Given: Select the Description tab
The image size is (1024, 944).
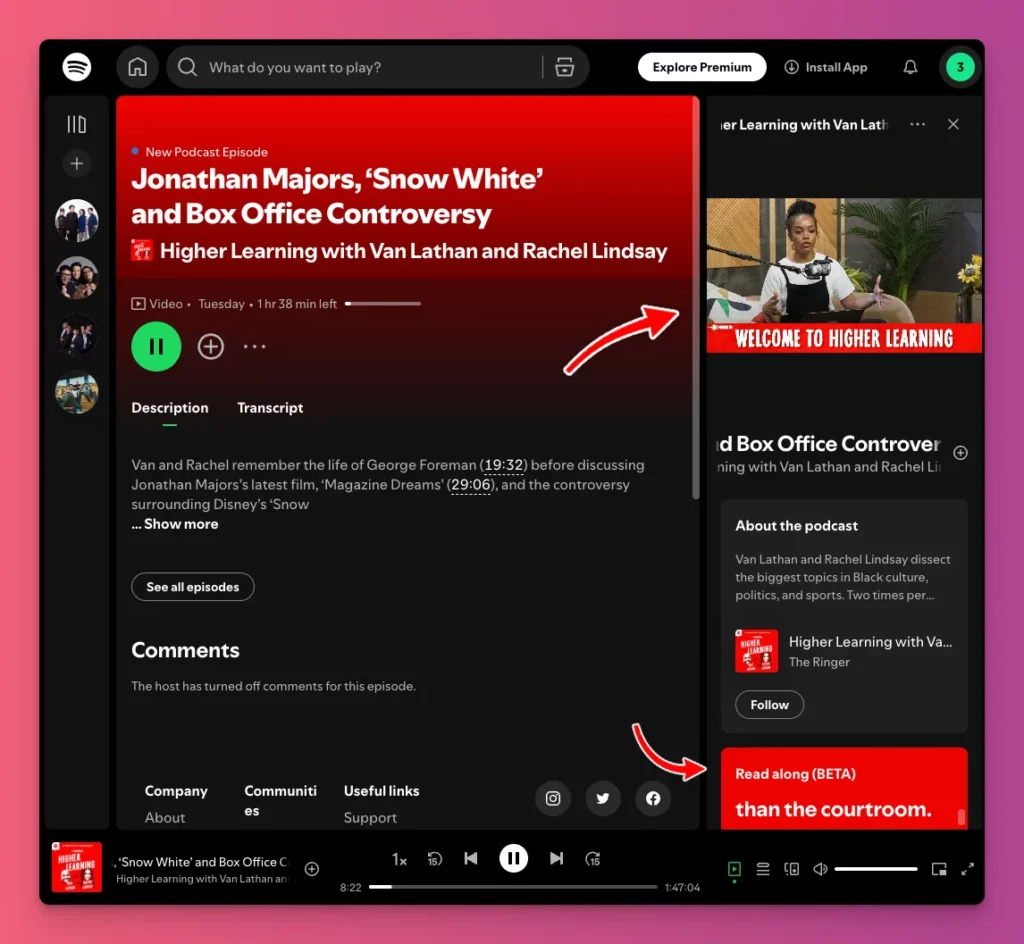Looking at the screenshot, I should [169, 407].
